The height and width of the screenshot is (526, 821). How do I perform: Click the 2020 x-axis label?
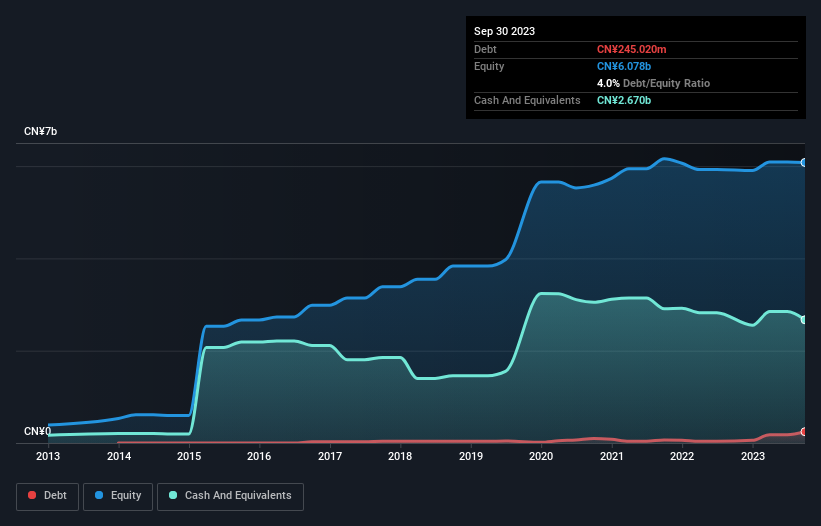tap(541, 456)
